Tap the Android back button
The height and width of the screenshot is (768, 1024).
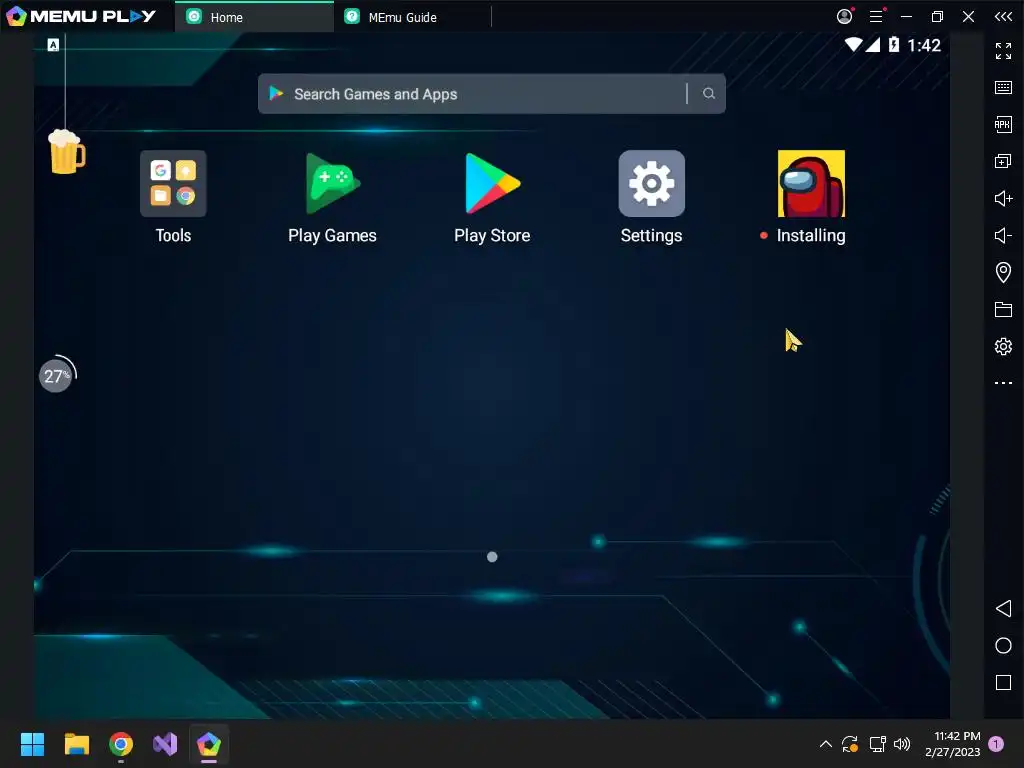[1003, 609]
